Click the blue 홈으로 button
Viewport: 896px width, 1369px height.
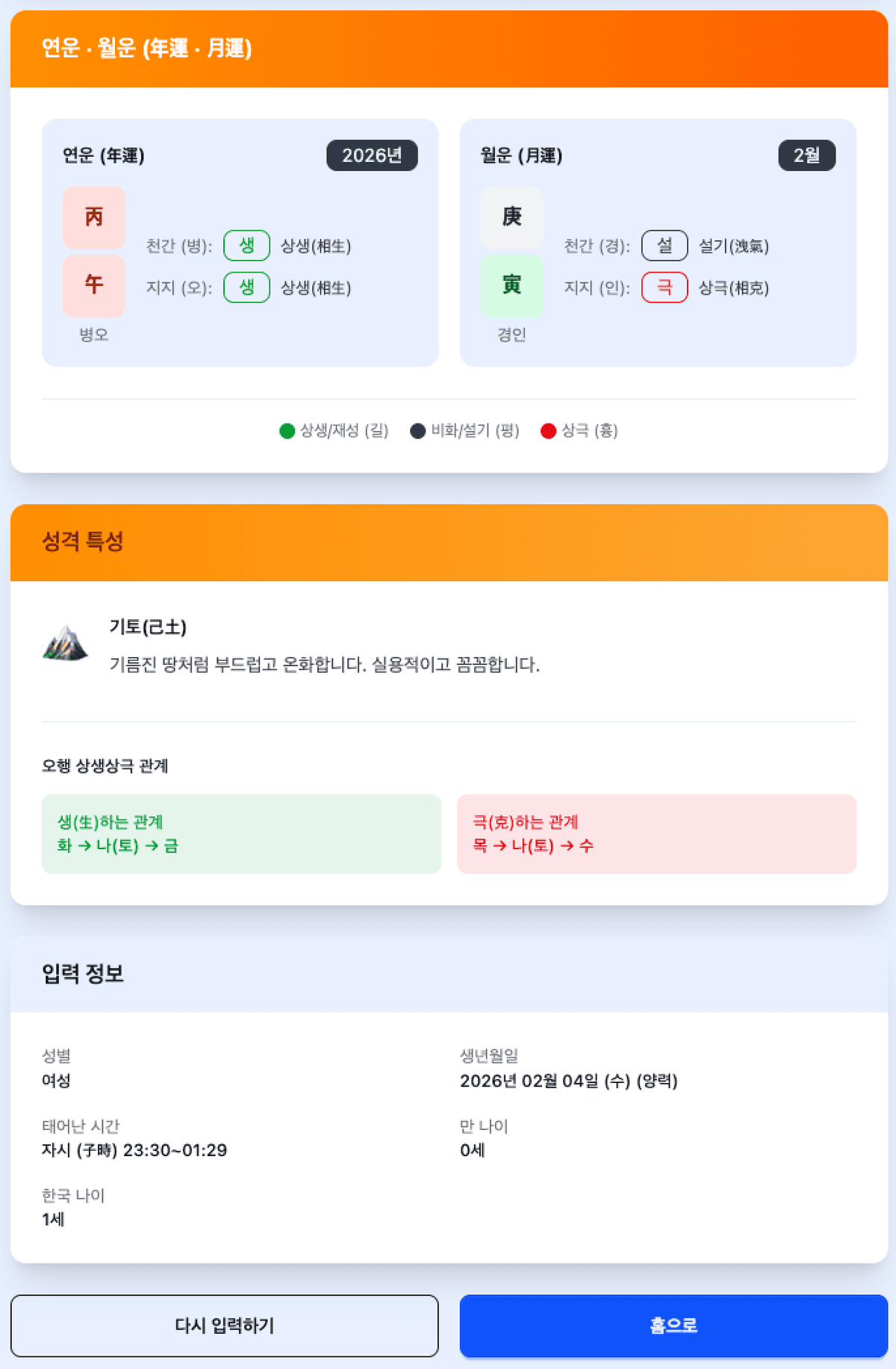pos(673,1326)
